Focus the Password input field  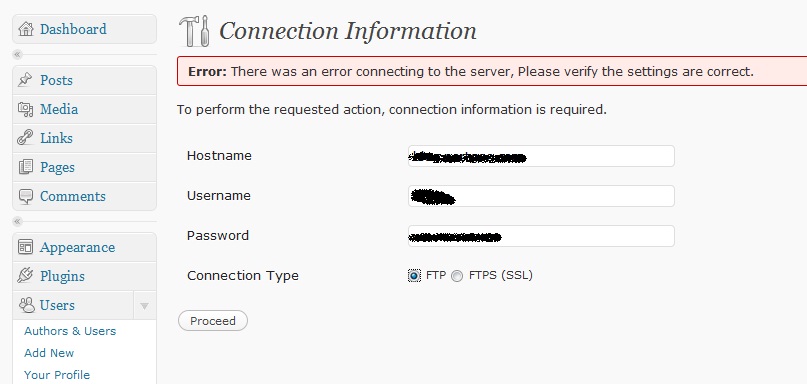pos(541,236)
